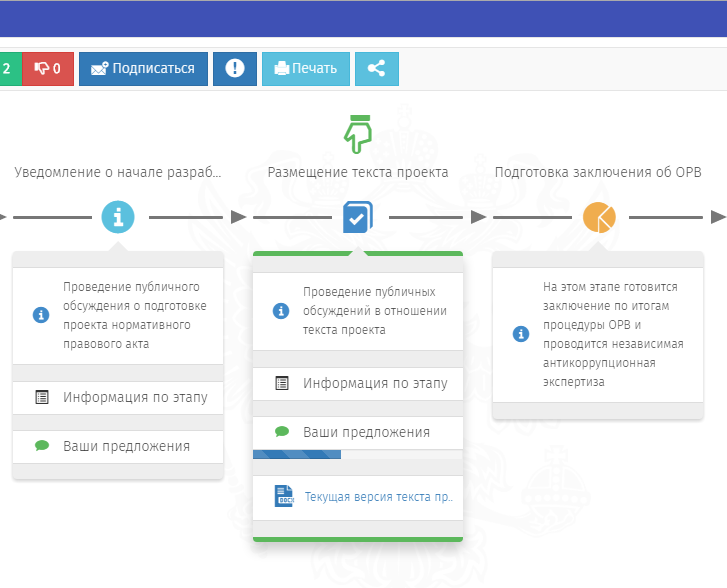Select the blue info circle stage marker
The width and height of the screenshot is (727, 588).
[118, 217]
